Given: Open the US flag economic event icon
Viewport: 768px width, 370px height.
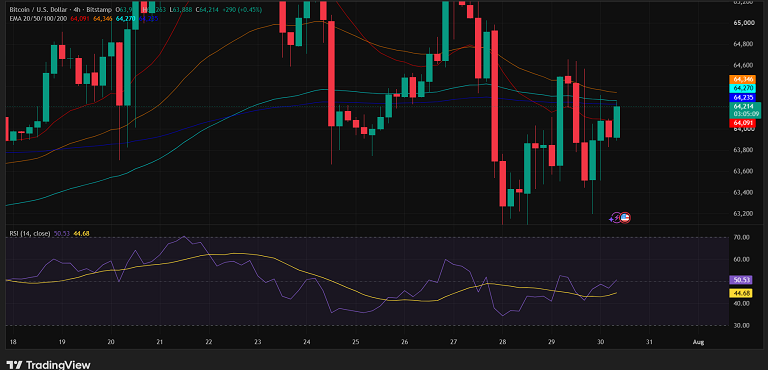Looking at the screenshot, I should click(x=625, y=218).
